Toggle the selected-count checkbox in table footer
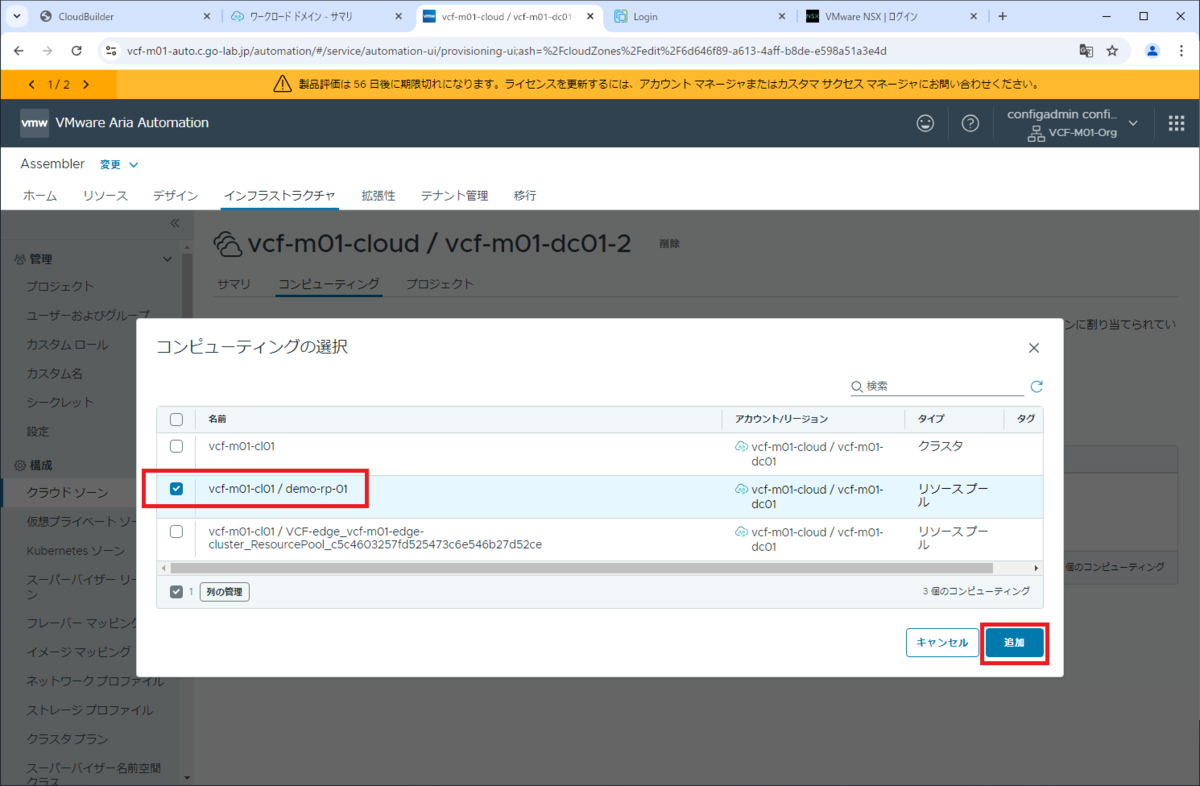Screen dimensions: 1200x786 click(176, 591)
